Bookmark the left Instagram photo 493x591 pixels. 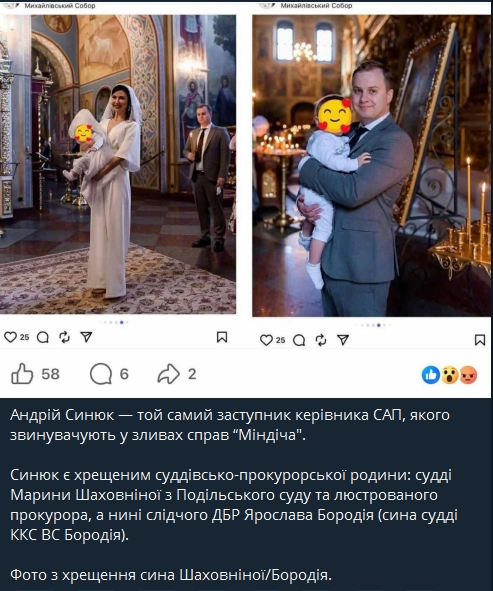[x=222, y=337]
